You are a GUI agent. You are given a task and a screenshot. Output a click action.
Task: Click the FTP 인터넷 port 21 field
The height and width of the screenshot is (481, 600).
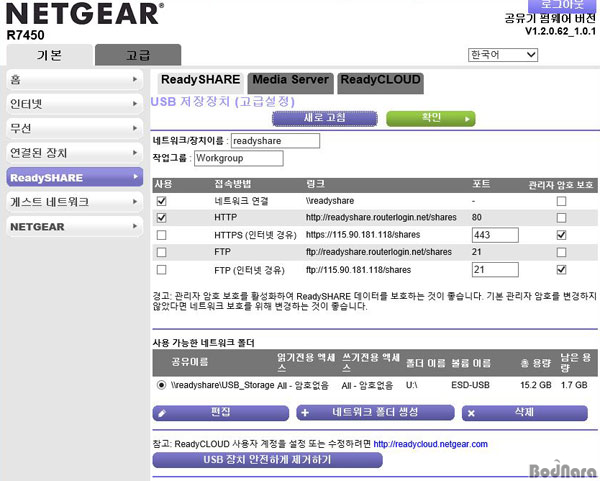pyautogui.click(x=495, y=270)
